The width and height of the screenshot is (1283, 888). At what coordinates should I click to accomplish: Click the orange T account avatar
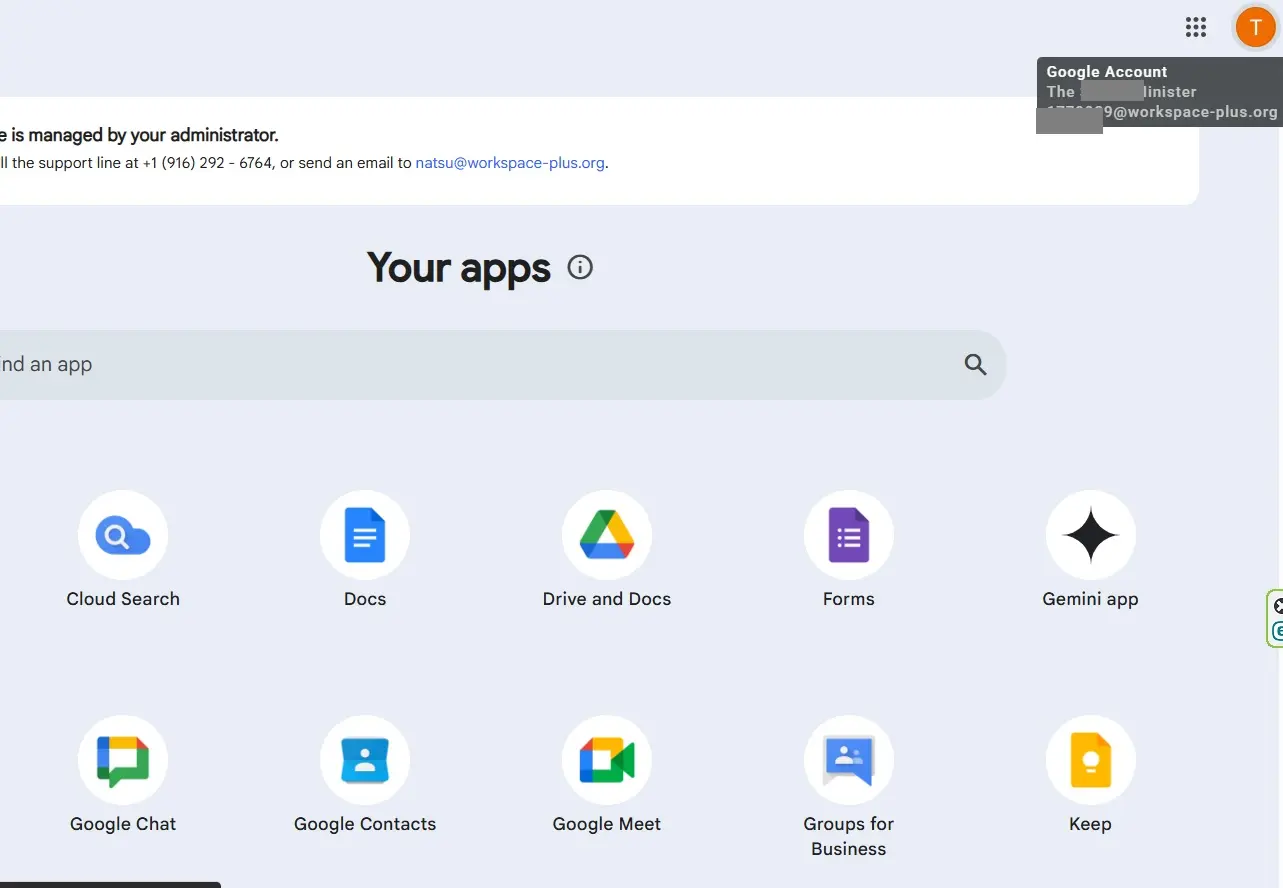[1255, 27]
